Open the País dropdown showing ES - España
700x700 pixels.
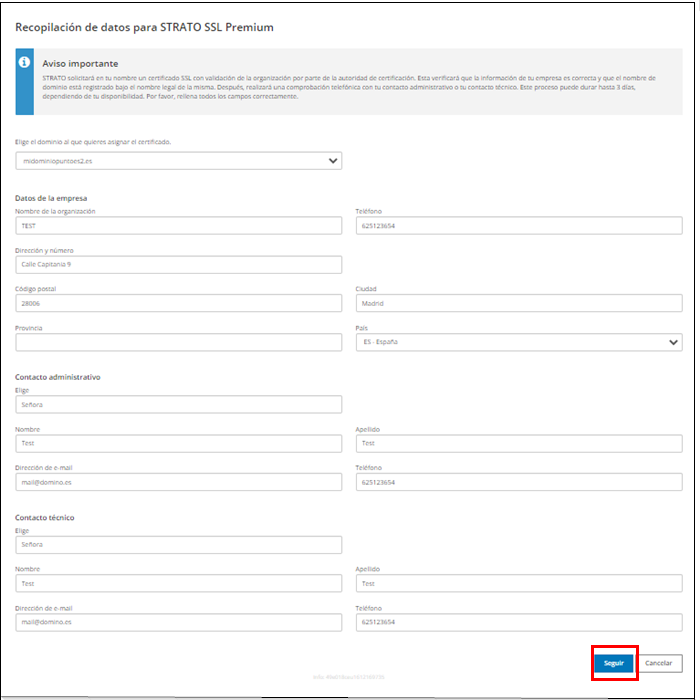point(519,342)
